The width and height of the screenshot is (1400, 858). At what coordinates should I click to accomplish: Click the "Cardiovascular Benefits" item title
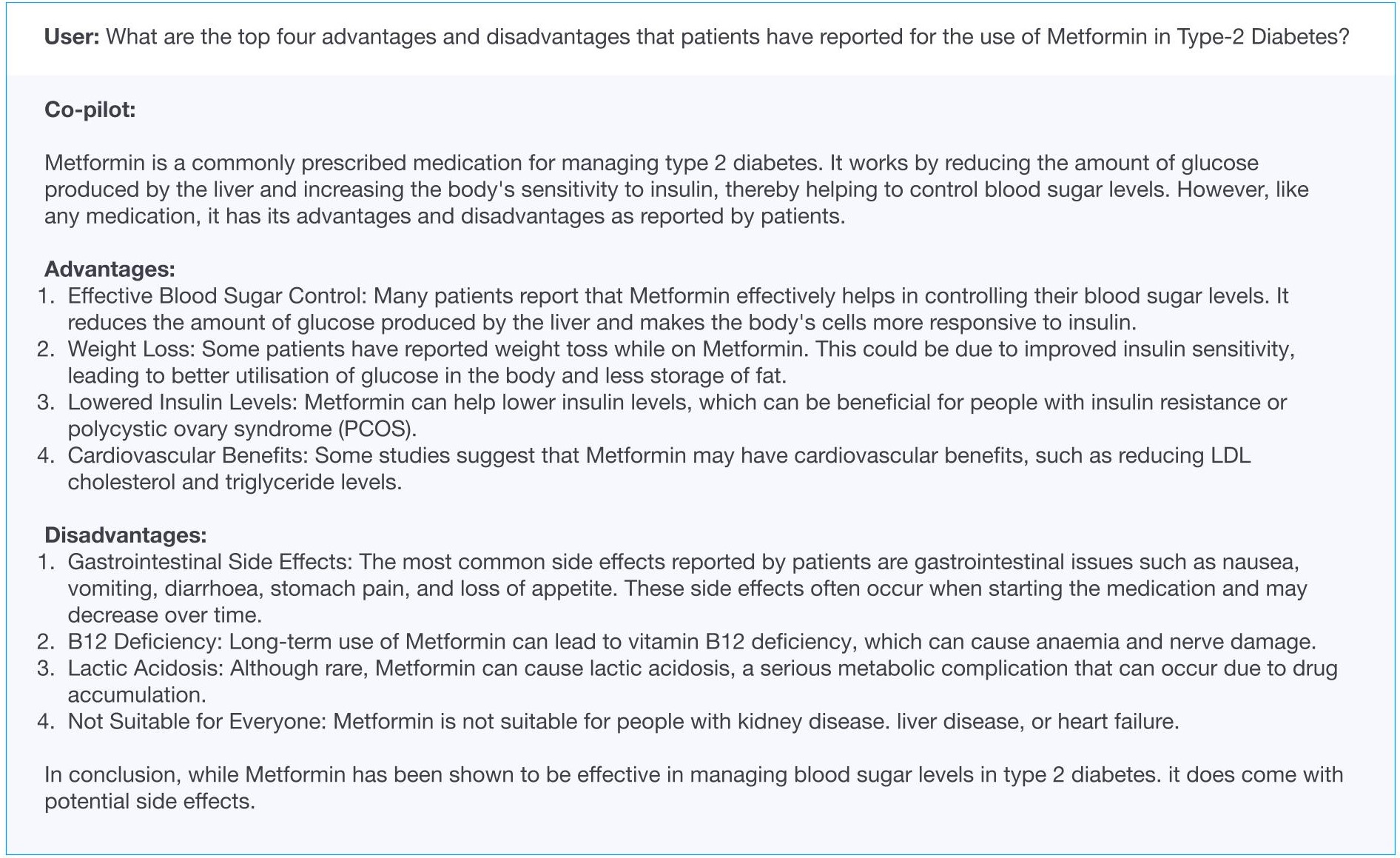(188, 456)
